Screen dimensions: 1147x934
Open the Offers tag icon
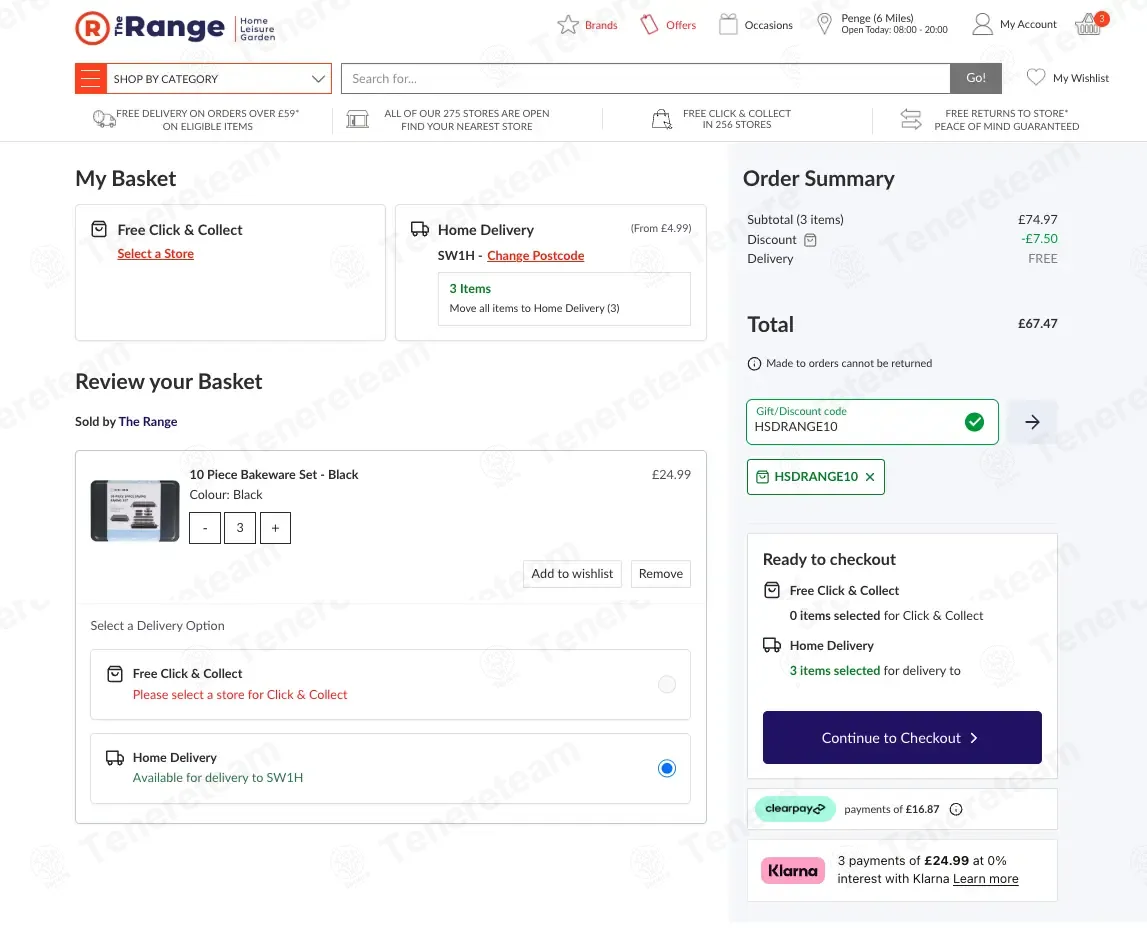click(649, 25)
